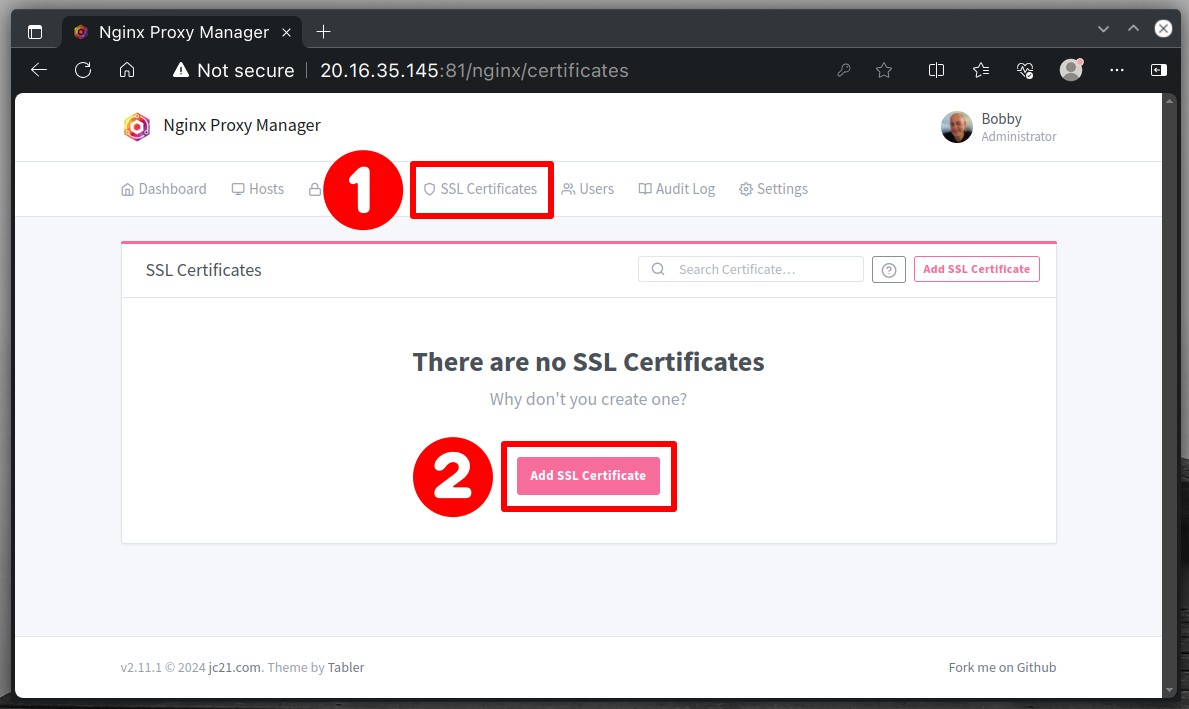Click the password key icon

click(843, 71)
